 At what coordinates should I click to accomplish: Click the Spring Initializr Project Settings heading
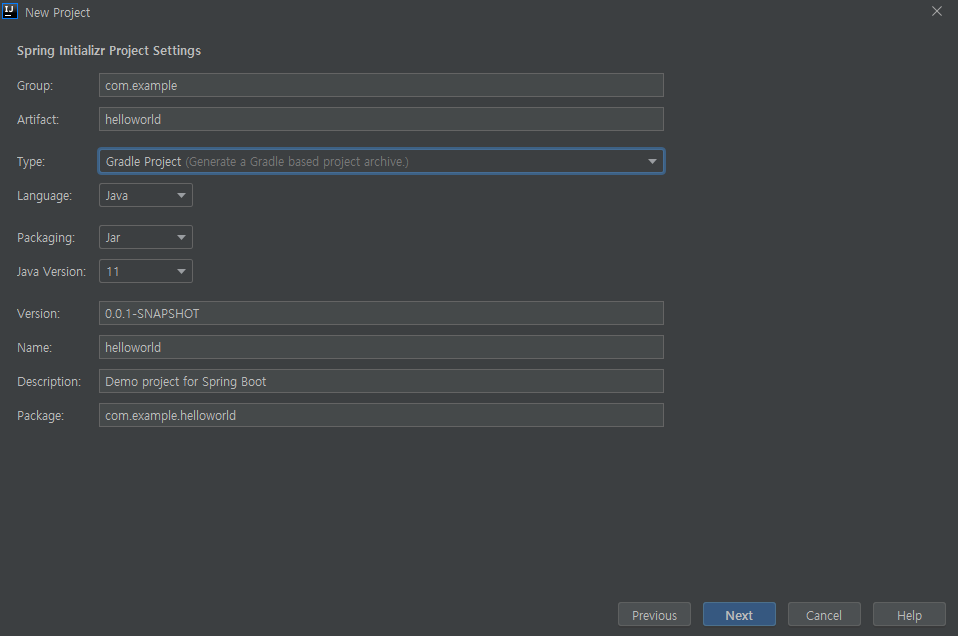pos(109,51)
